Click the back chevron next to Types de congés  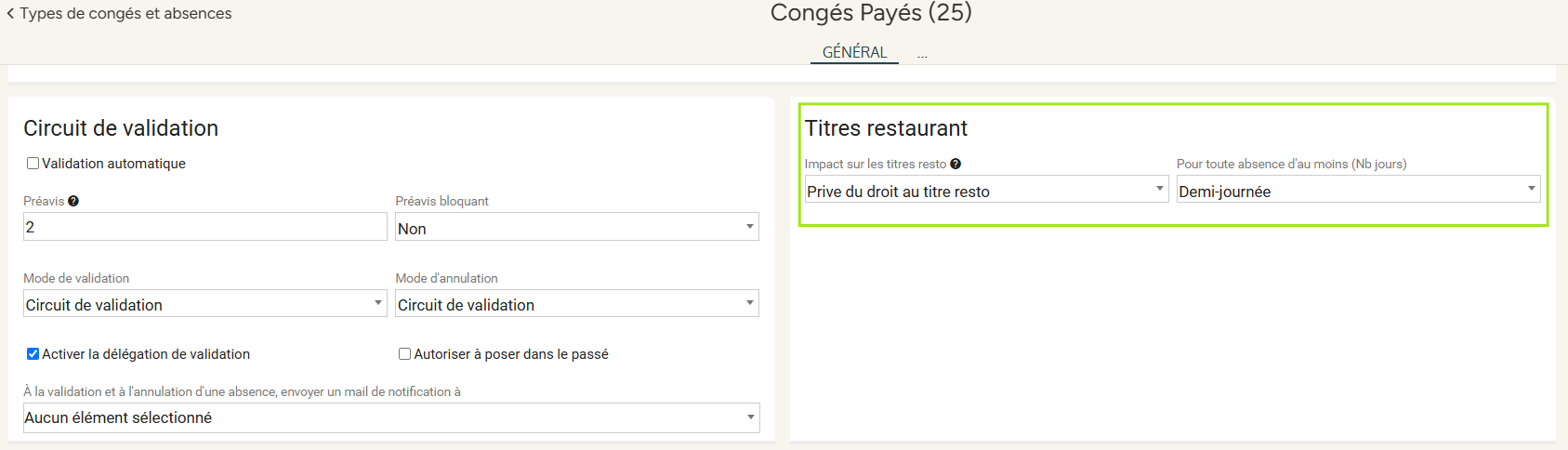[x=10, y=13]
